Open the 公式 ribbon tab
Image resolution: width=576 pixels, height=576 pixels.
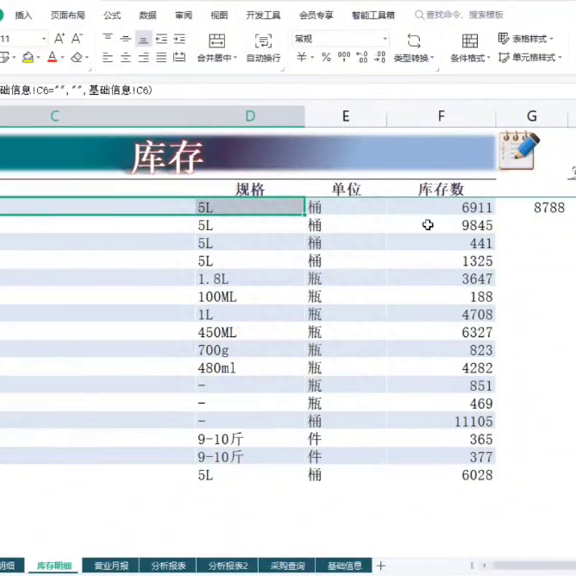click(x=112, y=15)
